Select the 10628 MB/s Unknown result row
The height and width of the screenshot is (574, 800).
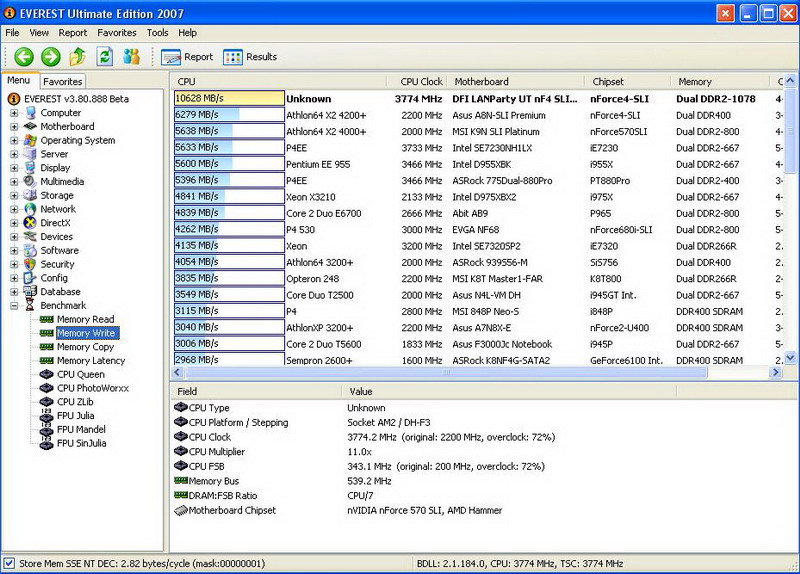point(478,98)
